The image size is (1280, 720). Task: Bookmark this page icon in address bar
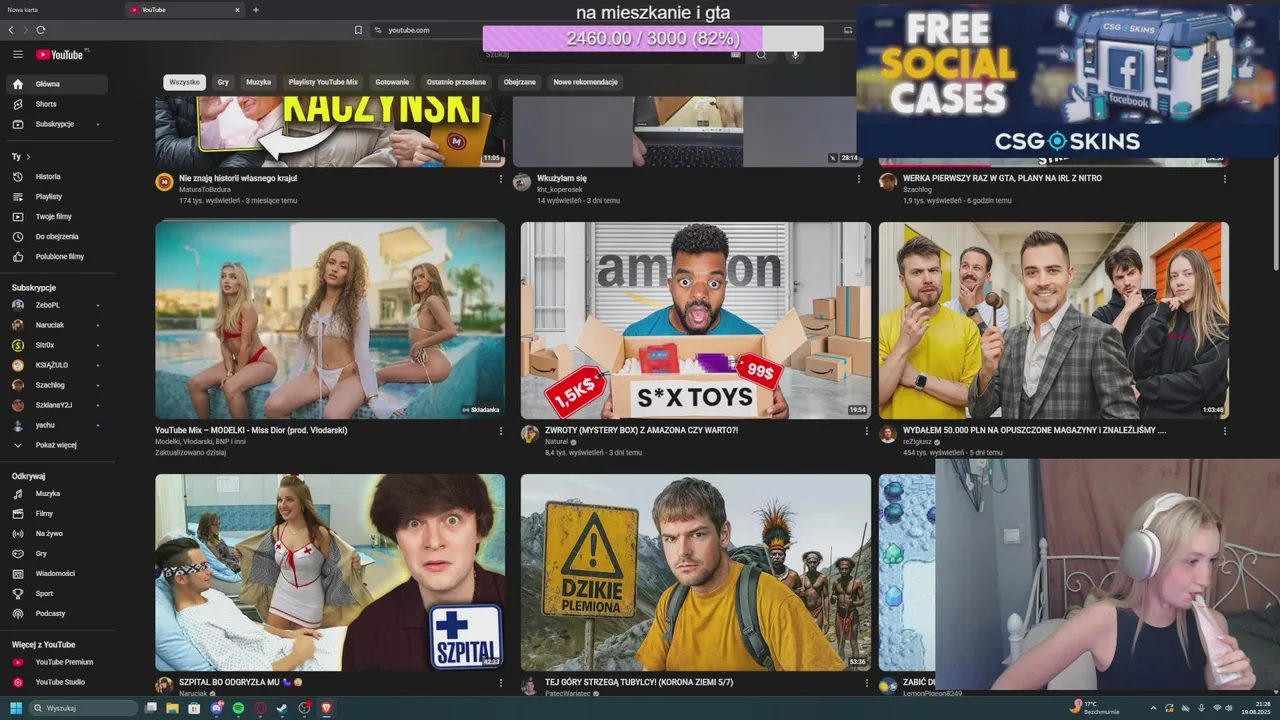tap(358, 30)
